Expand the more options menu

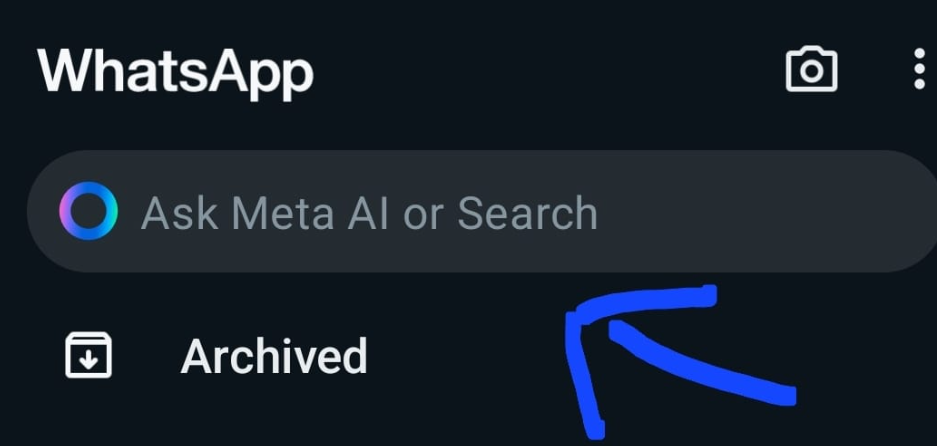(920, 70)
